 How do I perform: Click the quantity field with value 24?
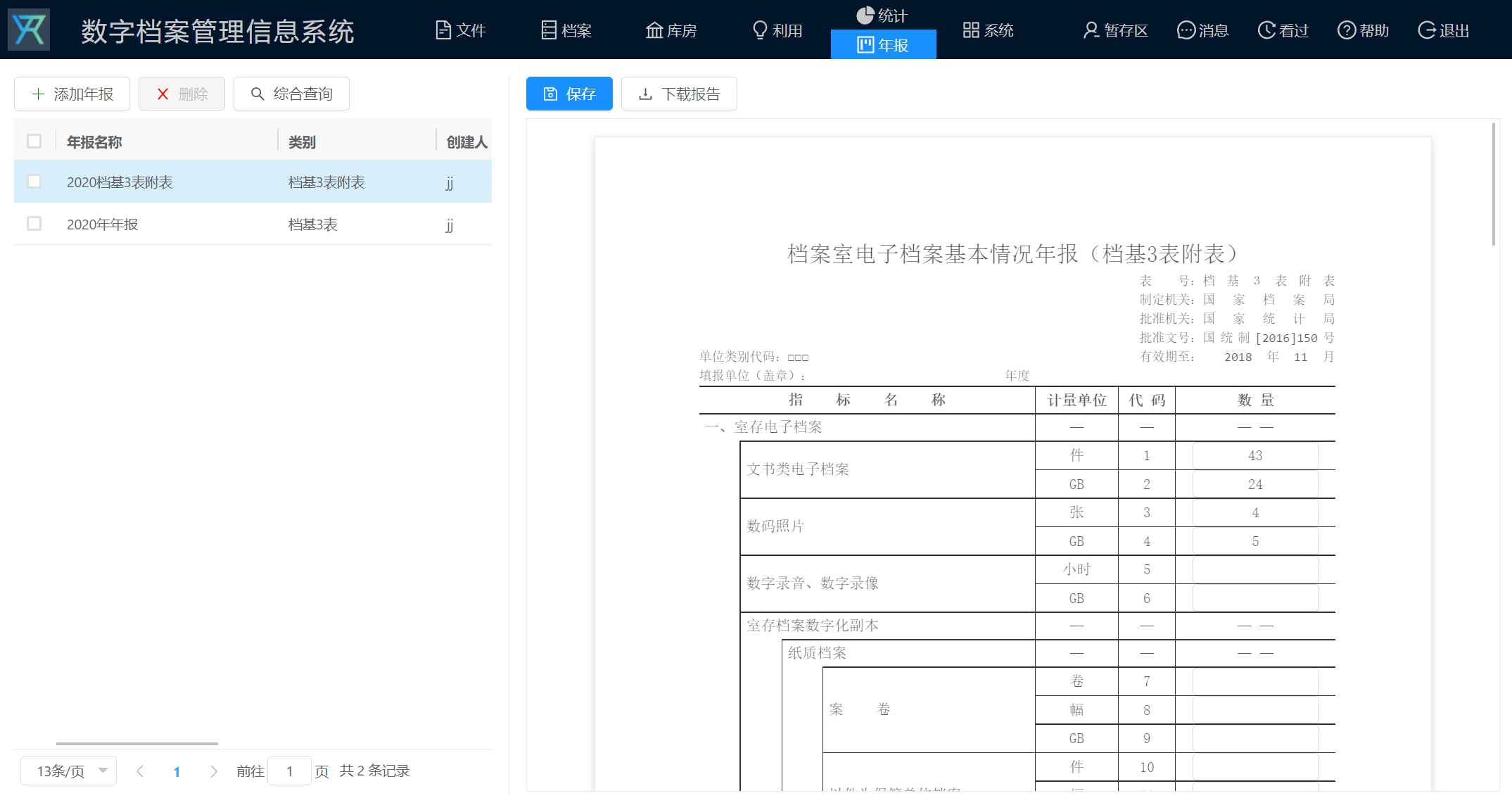[x=1255, y=484]
